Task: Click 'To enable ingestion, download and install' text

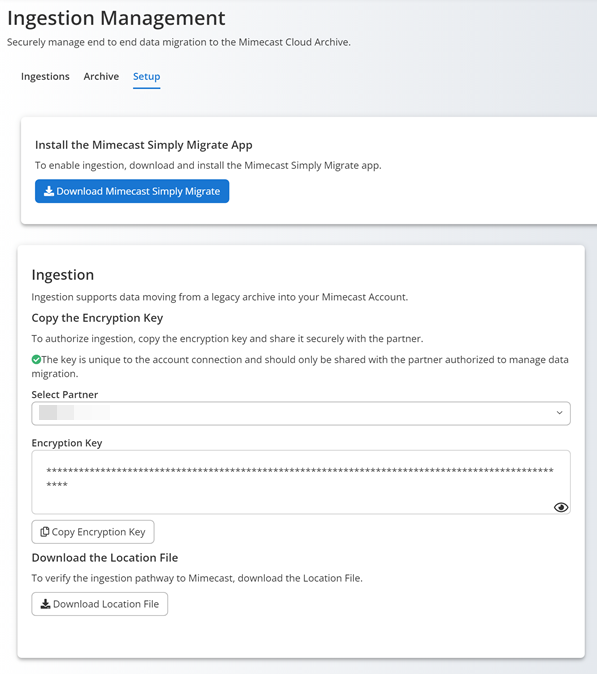Action: click(x=208, y=165)
